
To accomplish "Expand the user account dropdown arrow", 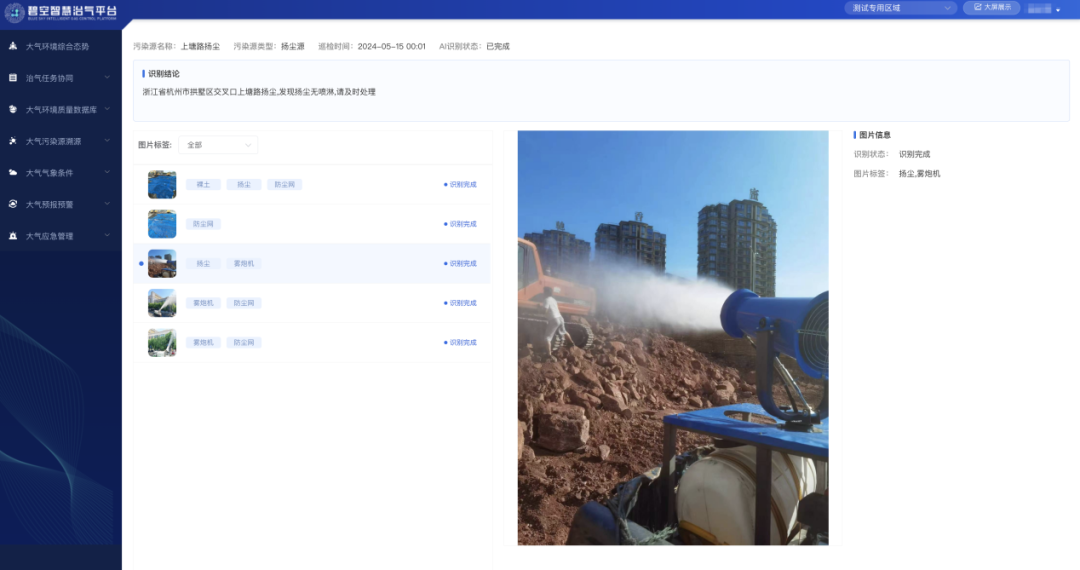I will tap(1058, 10).
